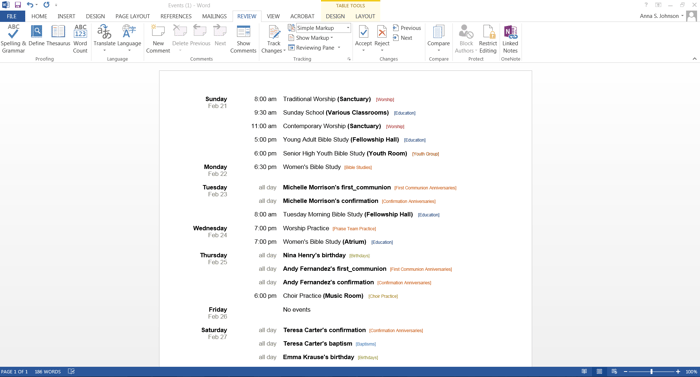Screen dimensions: 700x377
Task: Switch to Print Layout view
Action: [x=600, y=372]
